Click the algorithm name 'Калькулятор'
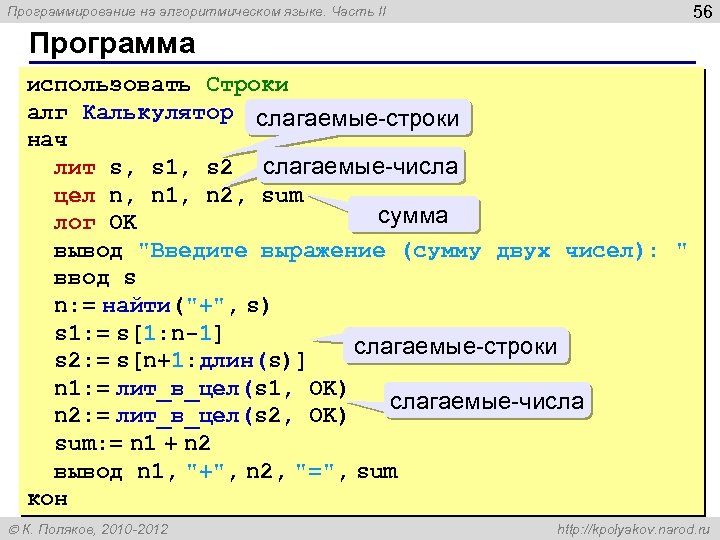720x540 pixels. pos(158,112)
